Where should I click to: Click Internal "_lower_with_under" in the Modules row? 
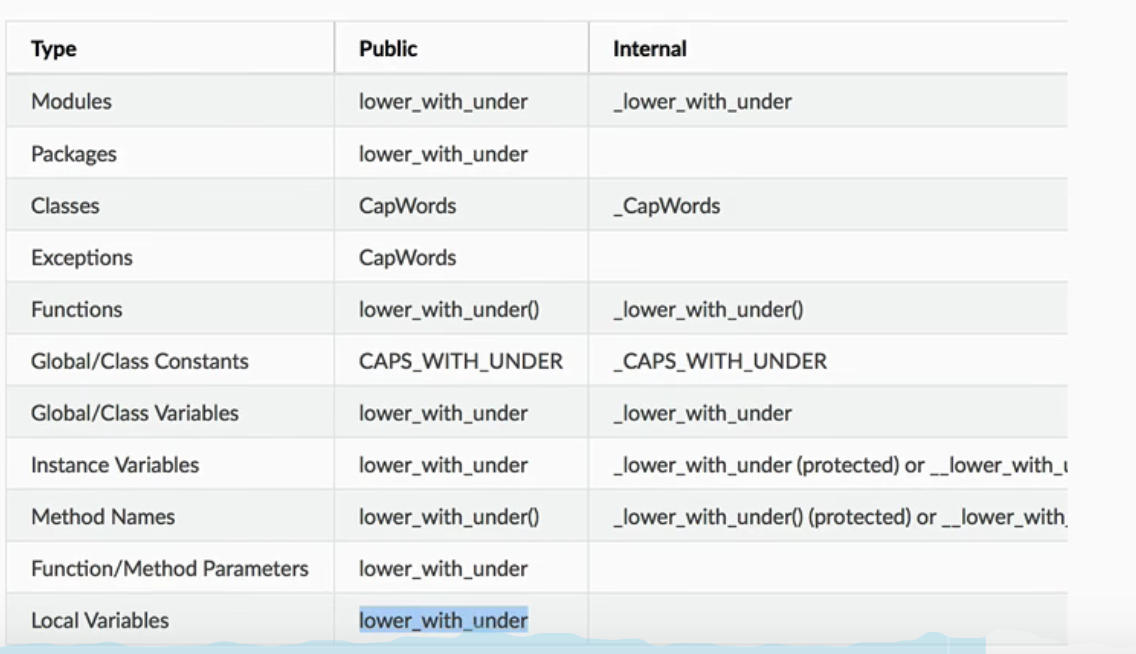pos(703,101)
